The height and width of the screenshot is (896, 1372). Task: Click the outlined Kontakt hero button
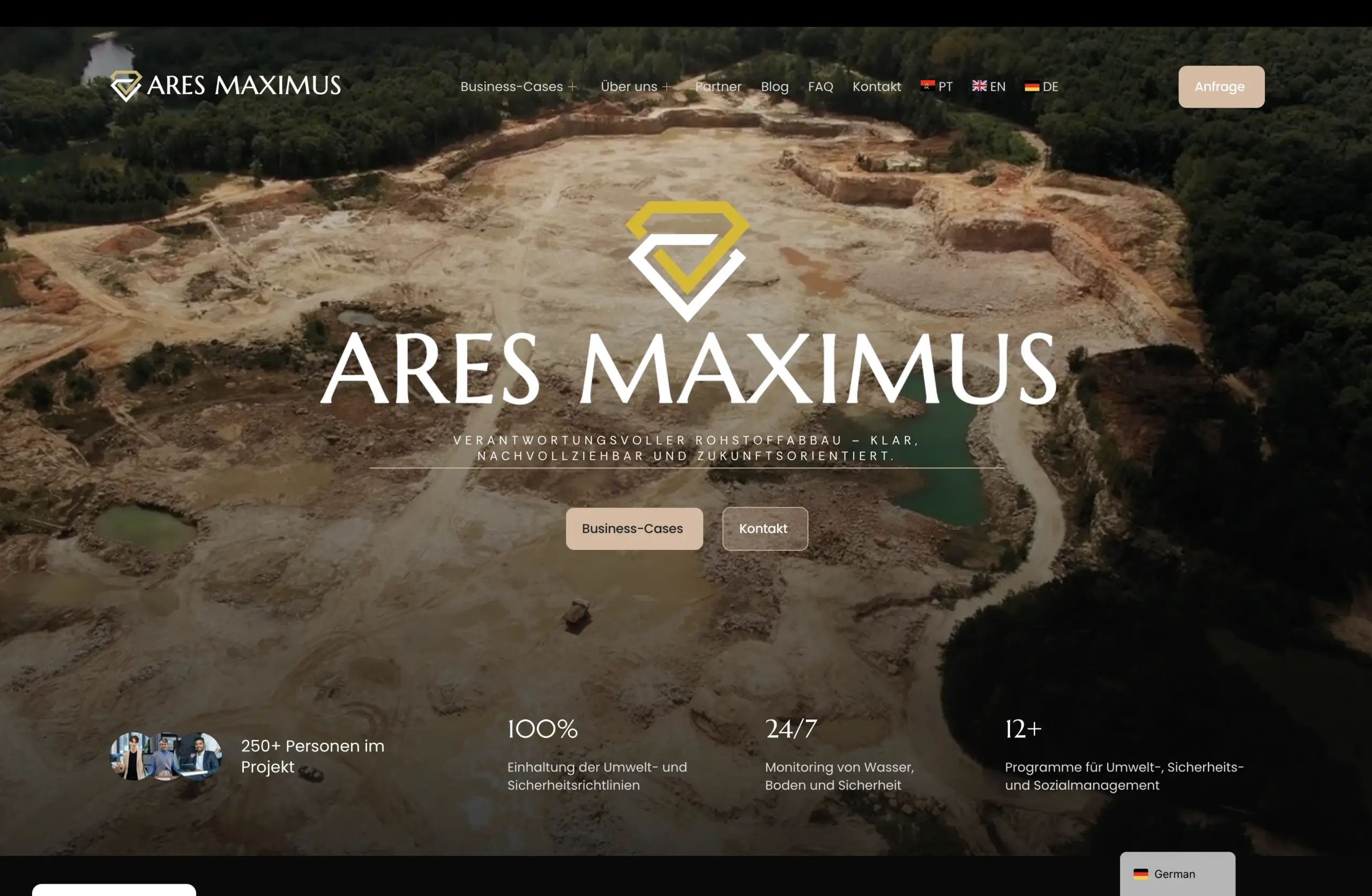(x=764, y=528)
